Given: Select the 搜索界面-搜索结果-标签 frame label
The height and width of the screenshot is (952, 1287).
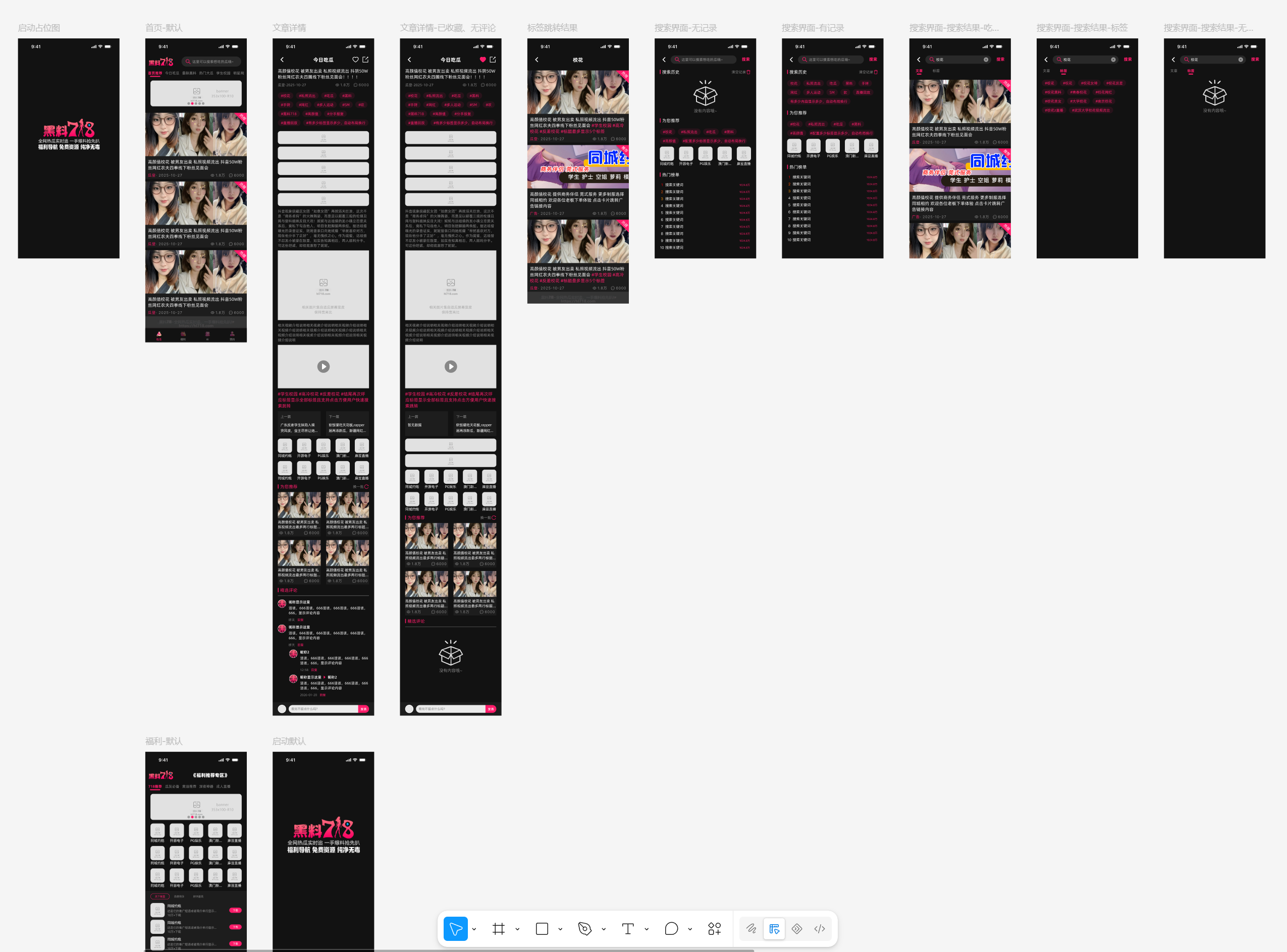Looking at the screenshot, I should [1082, 28].
